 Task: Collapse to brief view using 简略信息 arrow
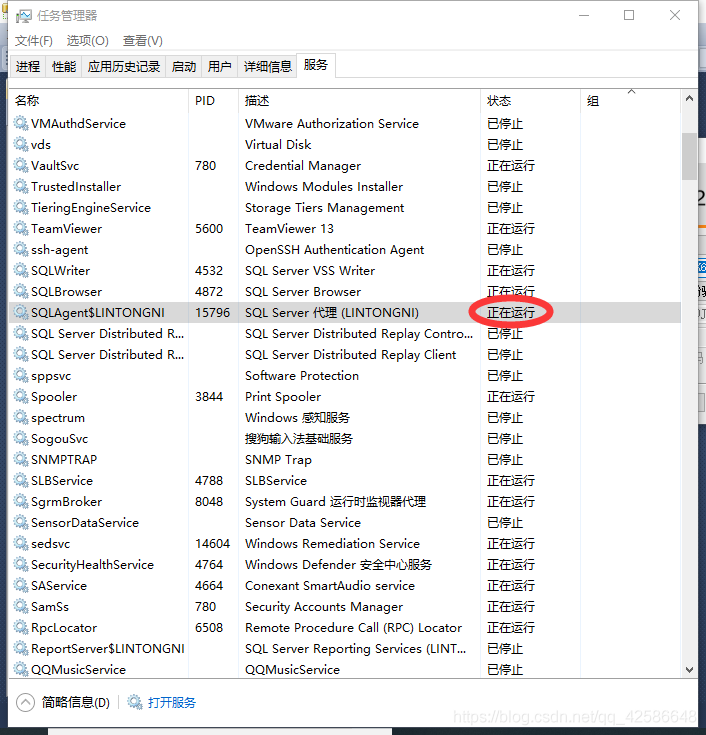(x=26, y=703)
